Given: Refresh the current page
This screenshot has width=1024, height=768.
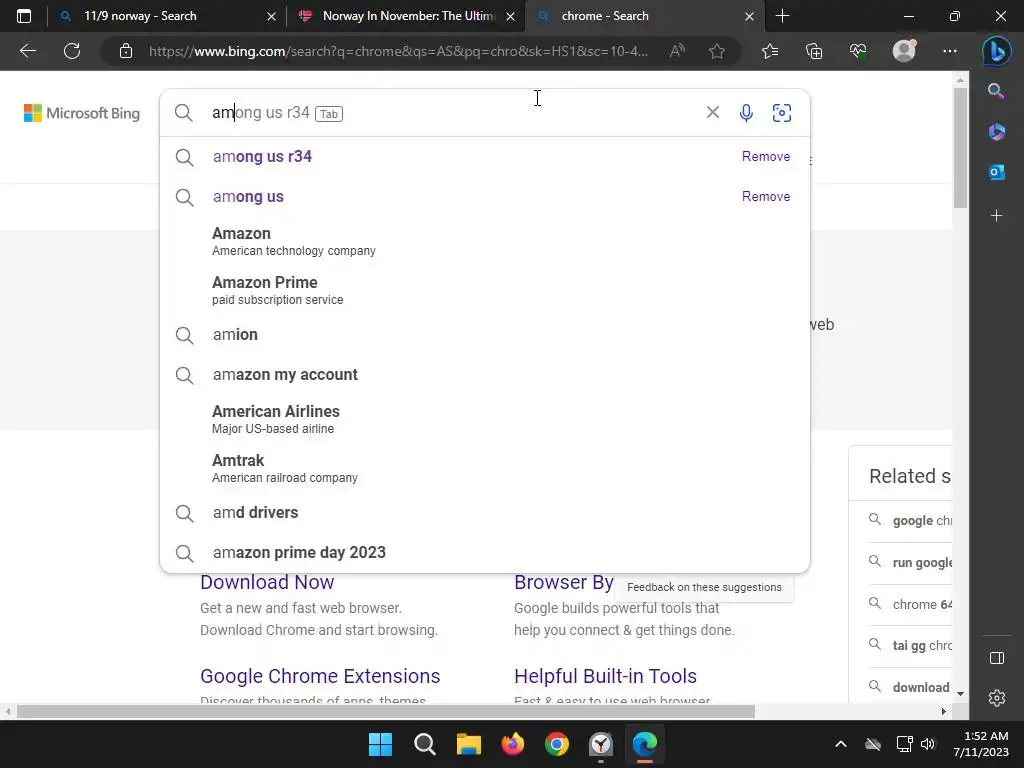Looking at the screenshot, I should pyautogui.click(x=72, y=51).
